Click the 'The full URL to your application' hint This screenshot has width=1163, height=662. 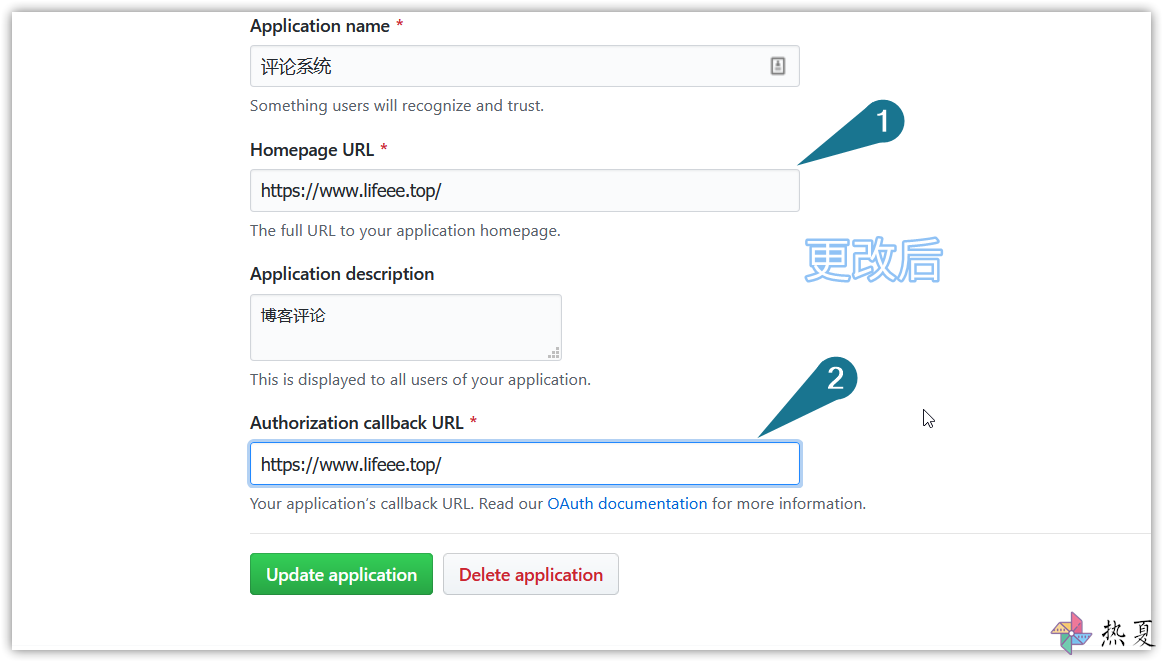click(405, 231)
